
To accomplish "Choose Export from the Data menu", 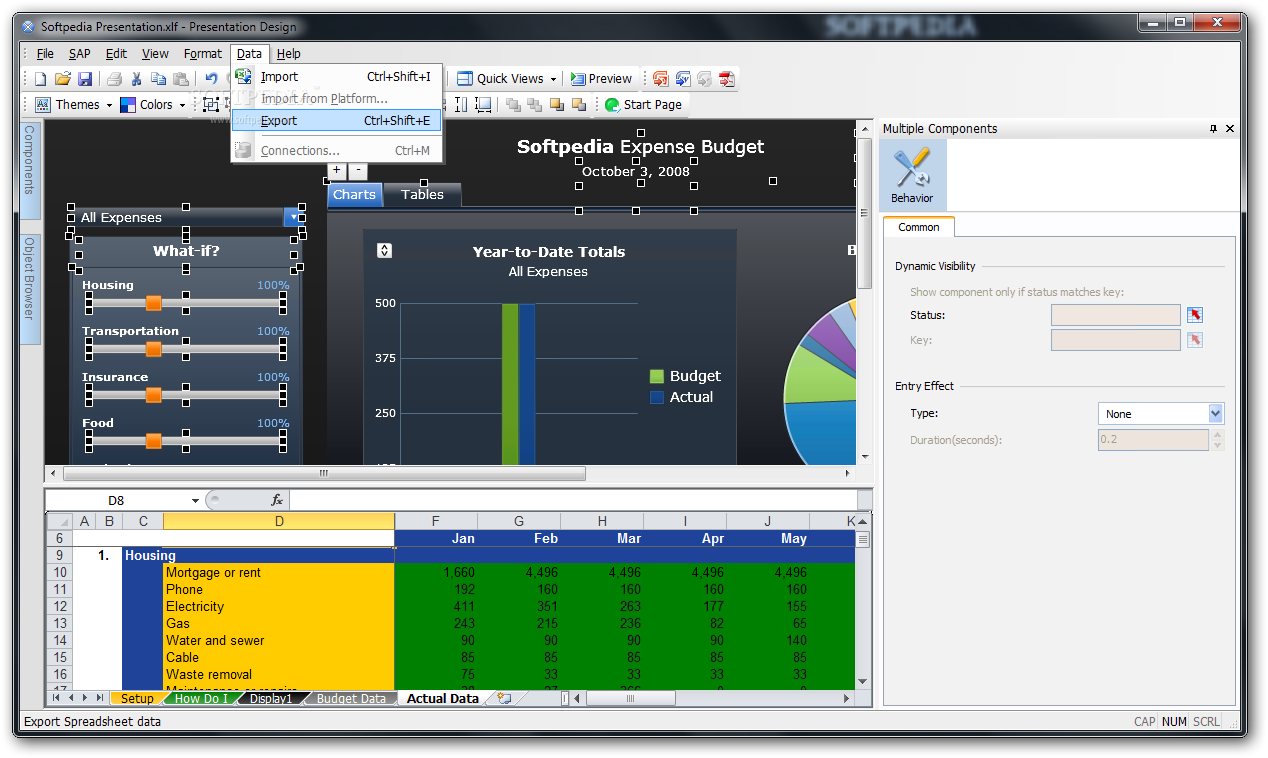I will 337,121.
